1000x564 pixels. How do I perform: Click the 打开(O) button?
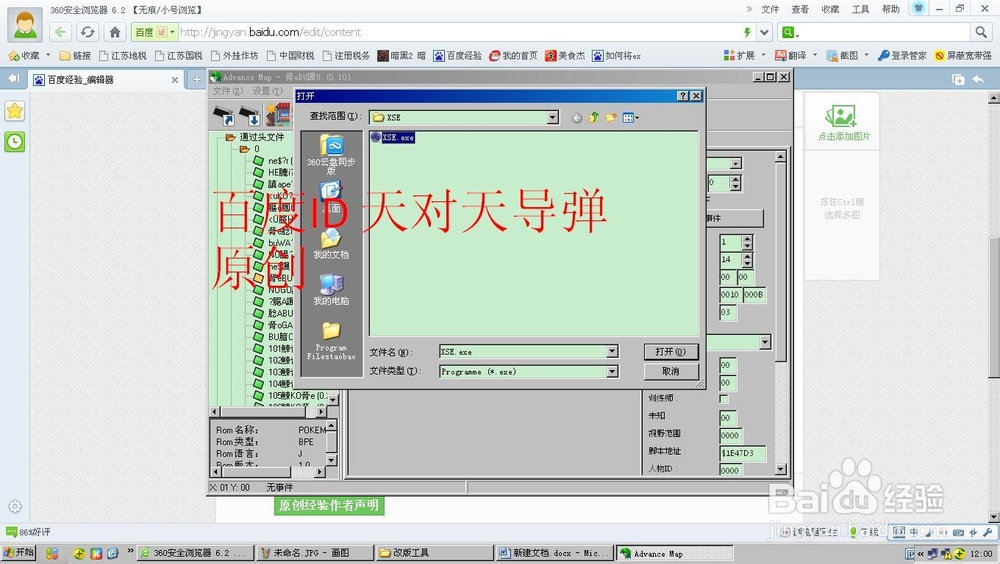[x=671, y=352]
